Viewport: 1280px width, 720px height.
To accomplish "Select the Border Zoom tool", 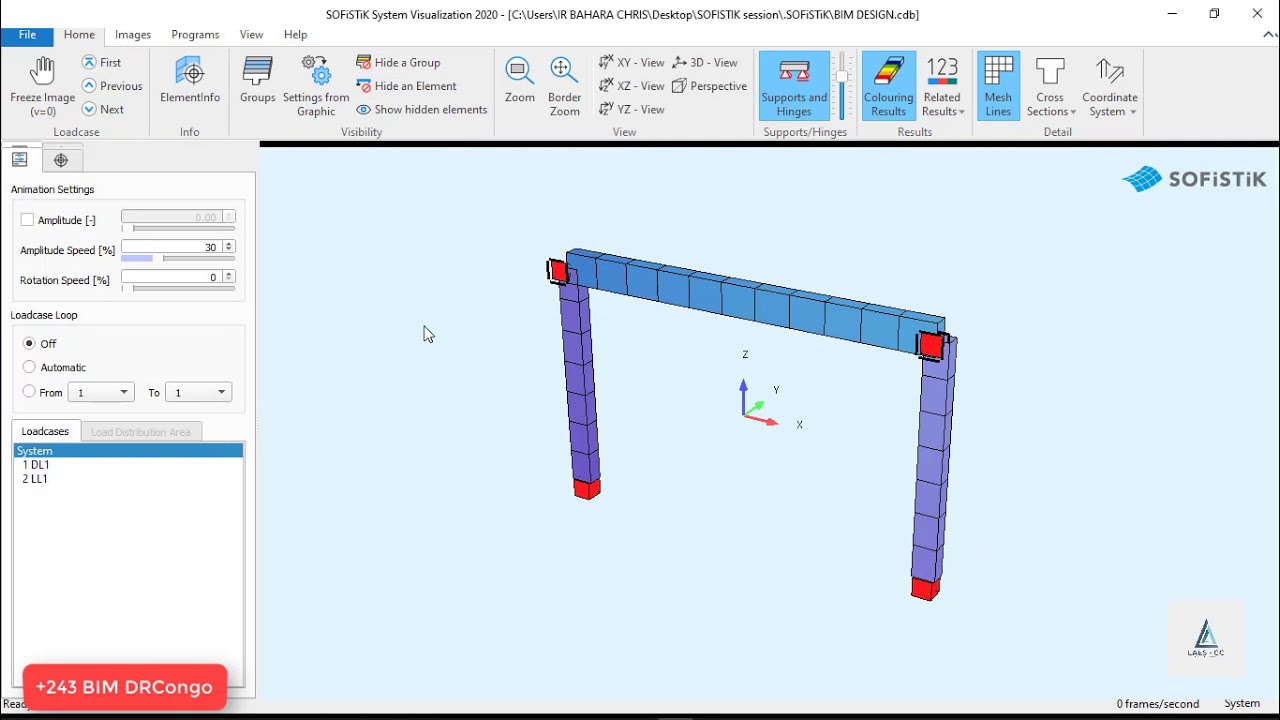I will pyautogui.click(x=564, y=87).
